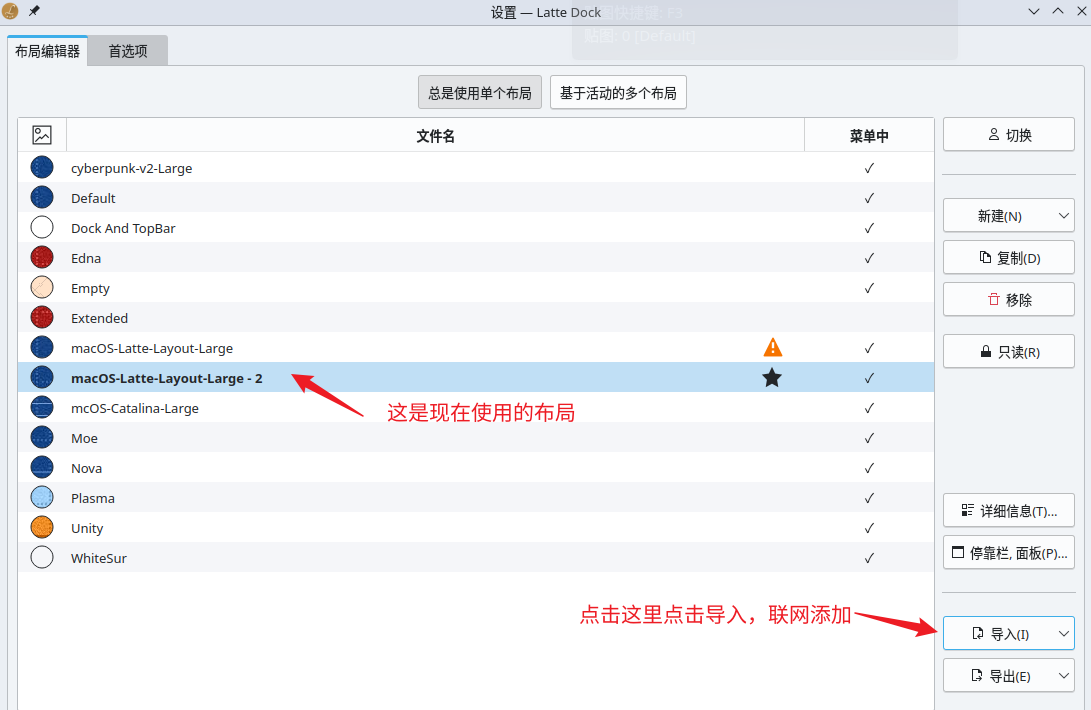1091x710 pixels.
Task: Select the Extended layout name
Action: tap(99, 318)
